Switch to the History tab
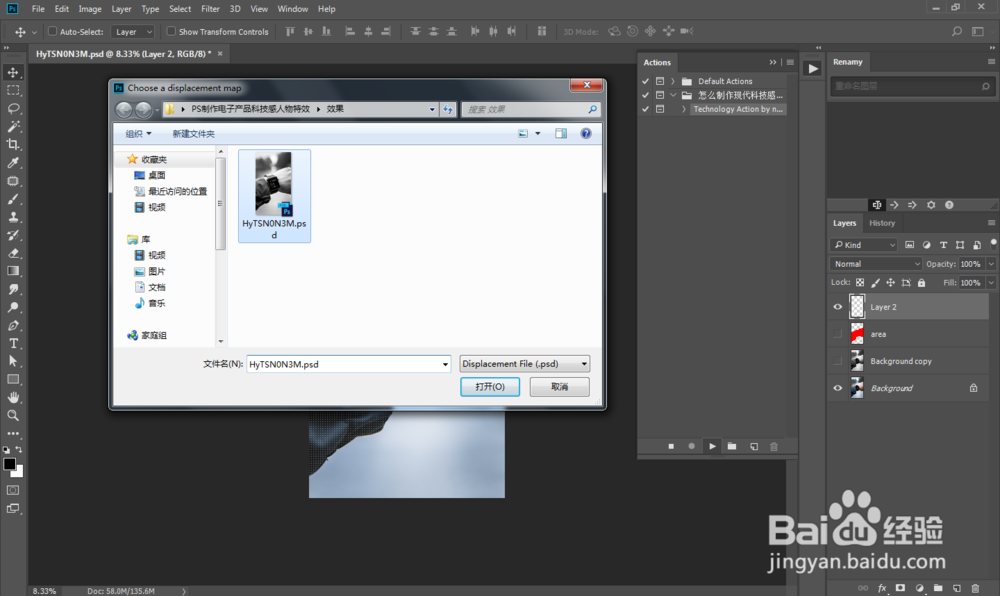1000x596 pixels. click(x=882, y=223)
